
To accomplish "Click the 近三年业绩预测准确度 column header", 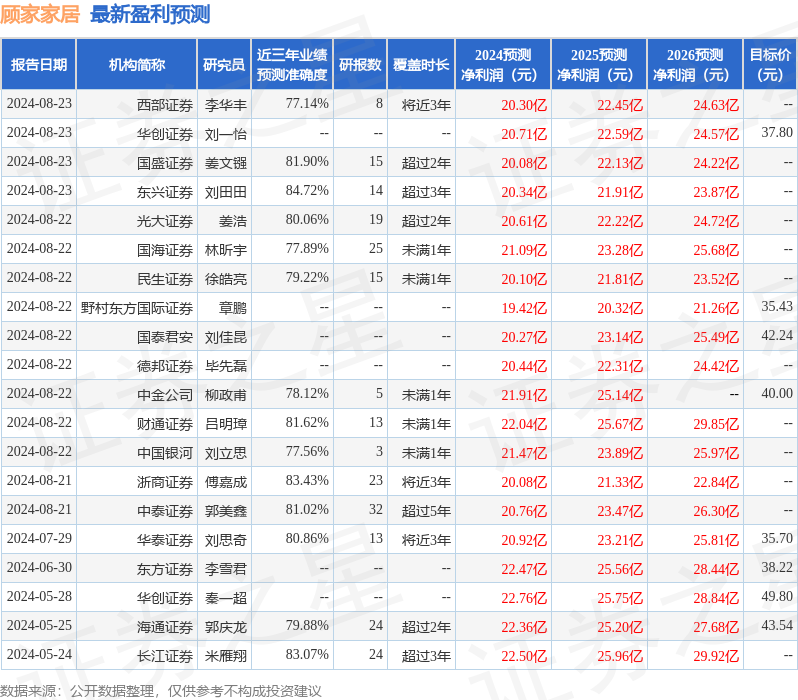I will pos(292,64).
